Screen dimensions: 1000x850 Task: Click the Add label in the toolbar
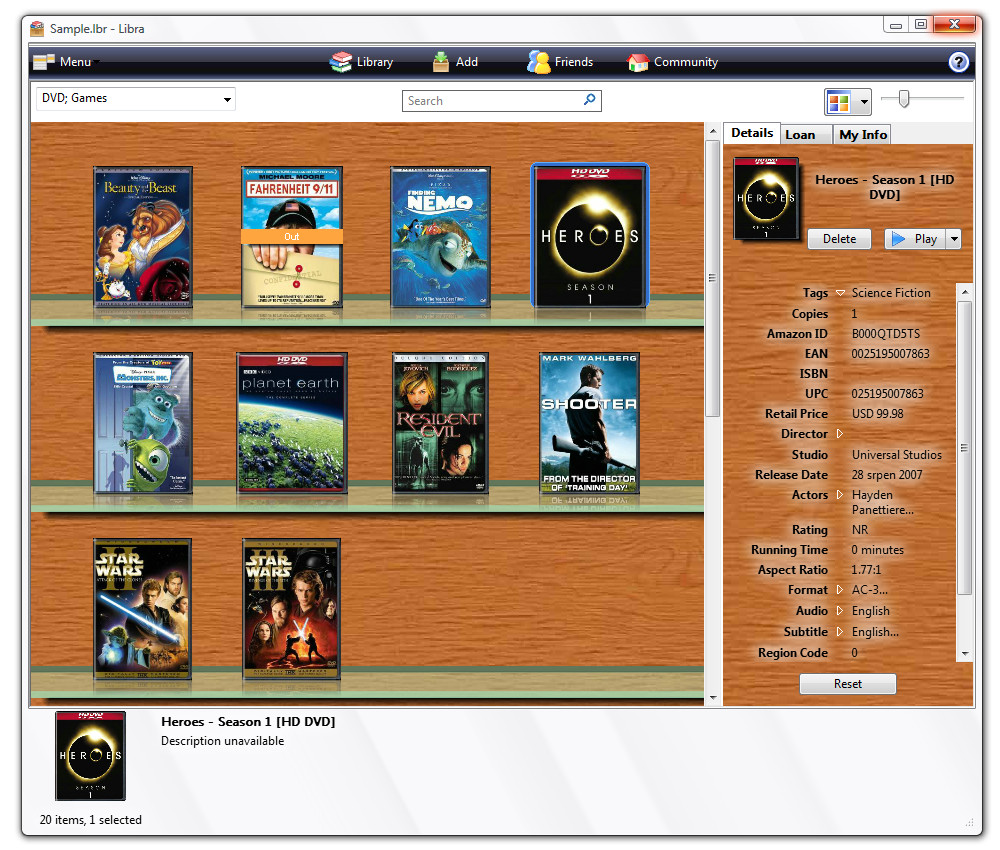coord(467,62)
